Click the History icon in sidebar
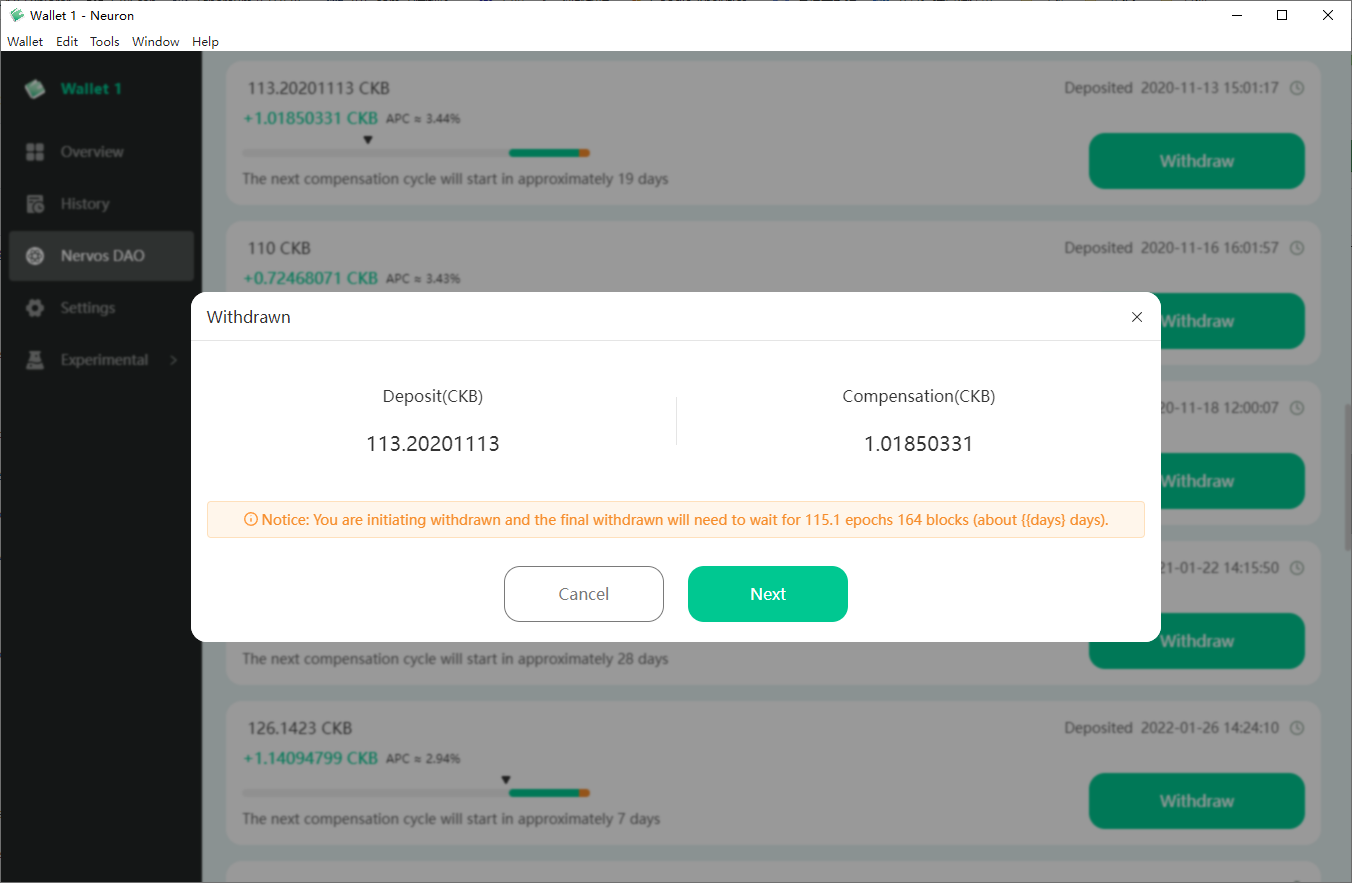 click(x=35, y=204)
